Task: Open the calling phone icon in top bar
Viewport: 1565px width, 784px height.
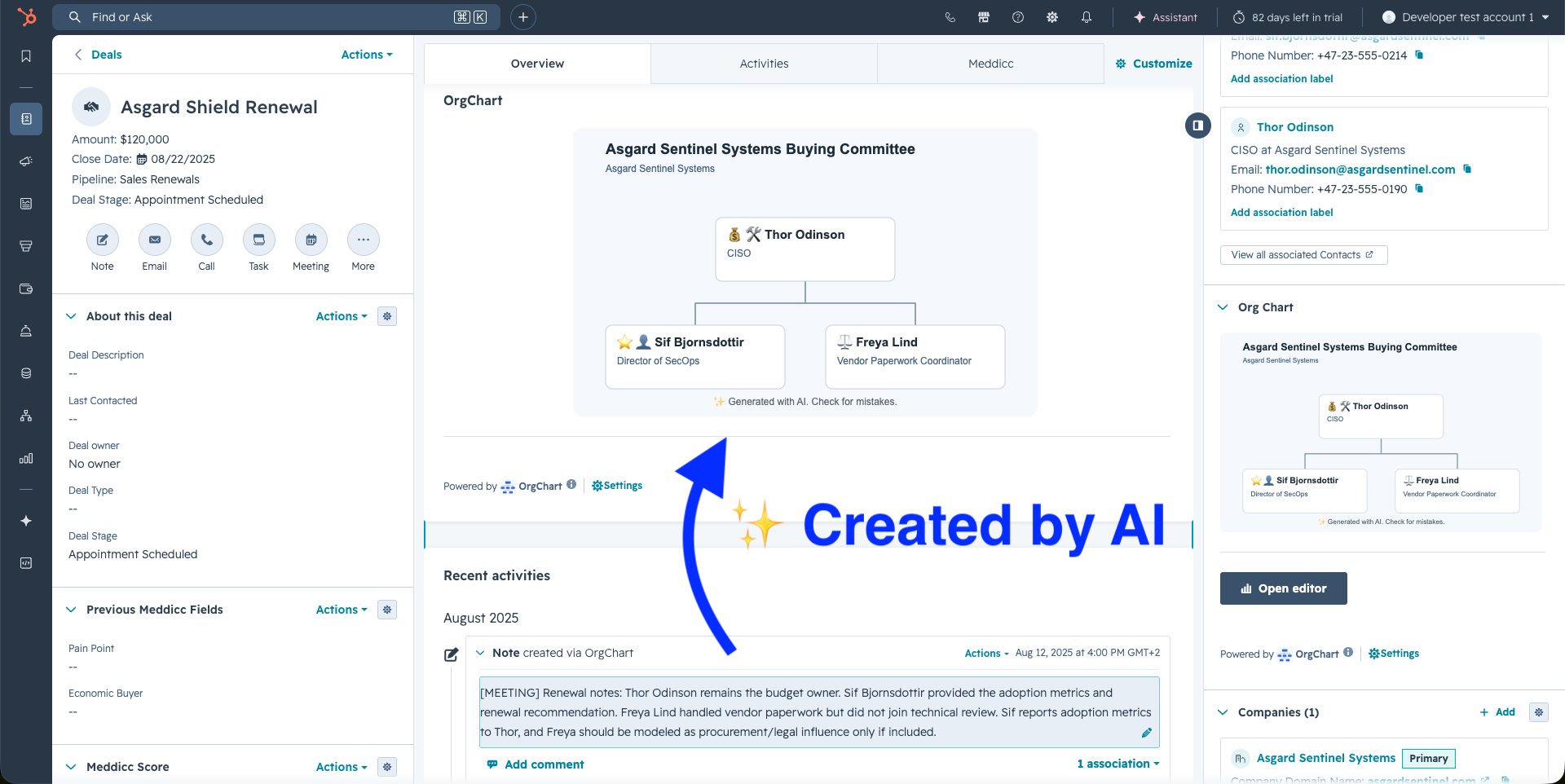Action: click(x=950, y=17)
